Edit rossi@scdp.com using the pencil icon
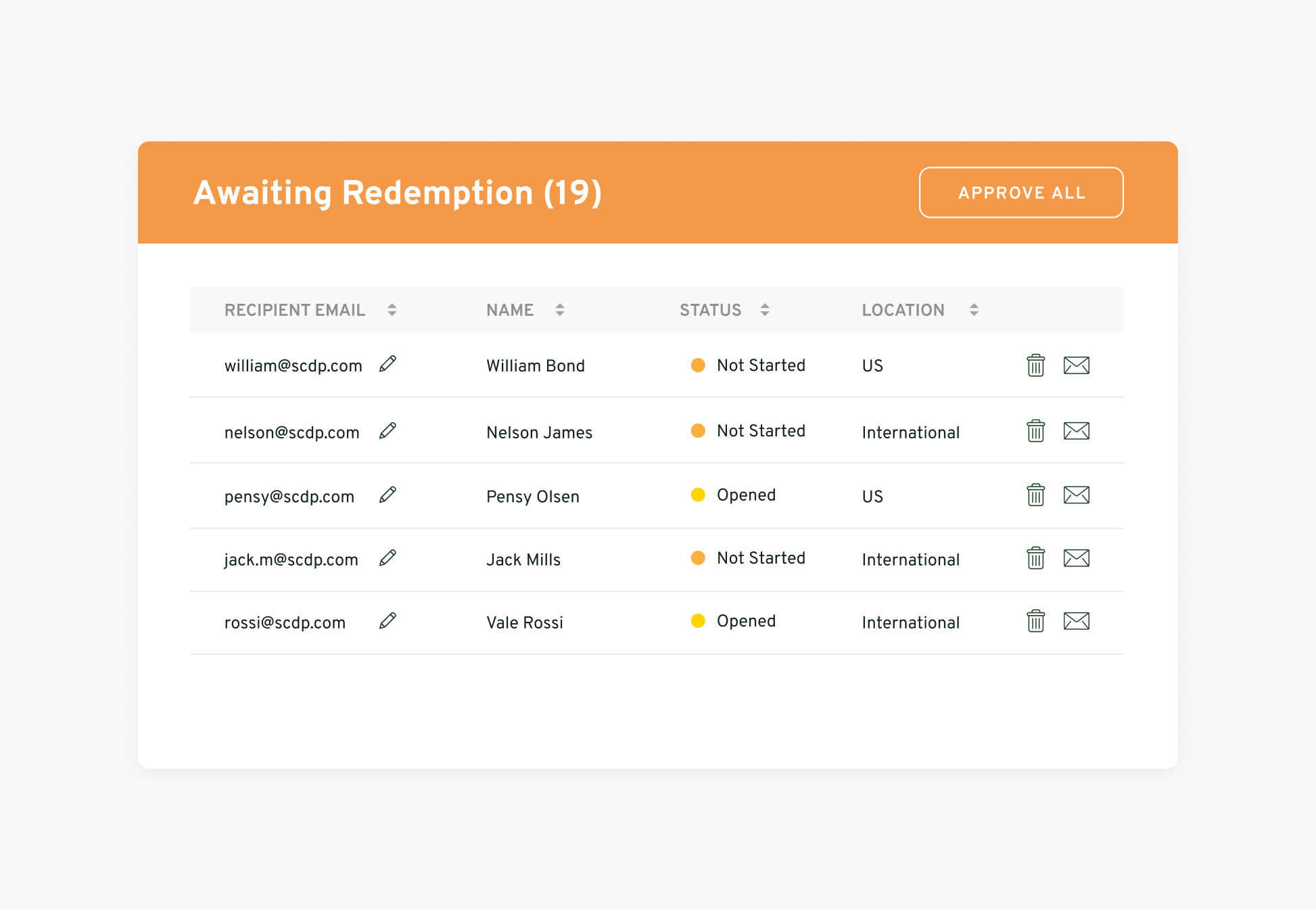 tap(387, 620)
